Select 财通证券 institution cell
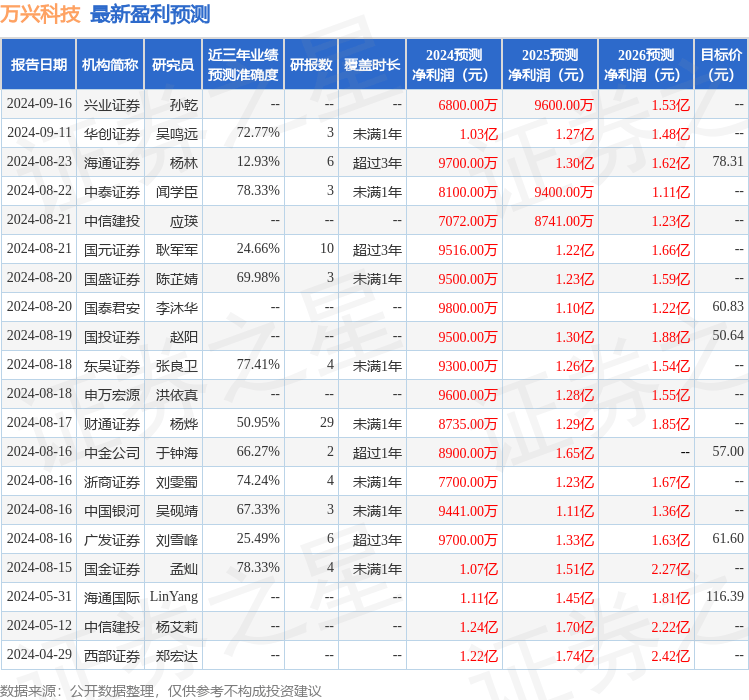Viewport: 749px width, 700px height. 112,424
